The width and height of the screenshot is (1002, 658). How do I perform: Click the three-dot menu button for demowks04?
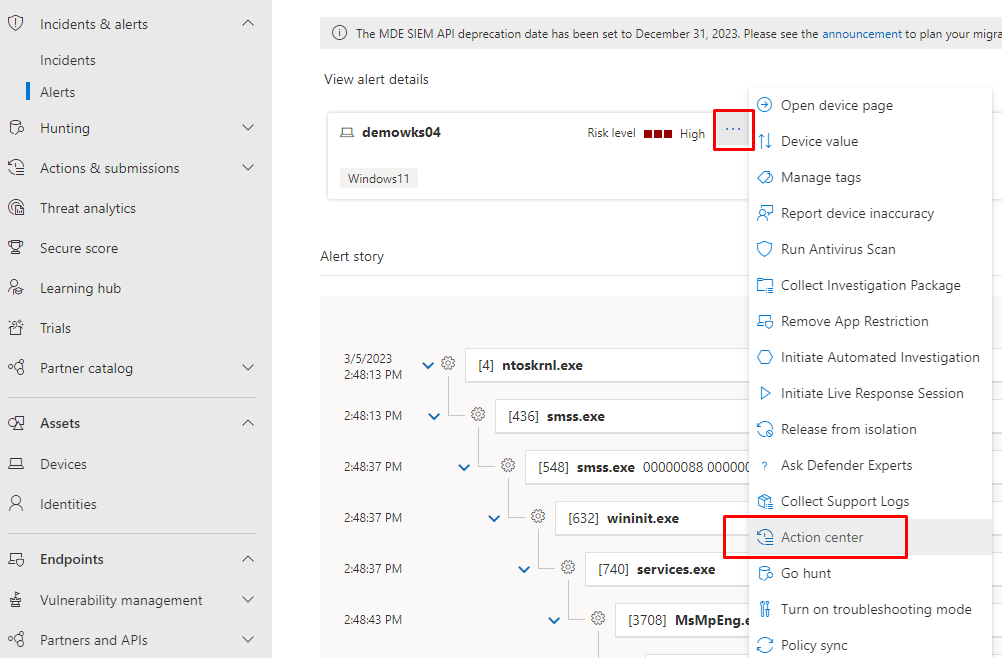tap(733, 130)
